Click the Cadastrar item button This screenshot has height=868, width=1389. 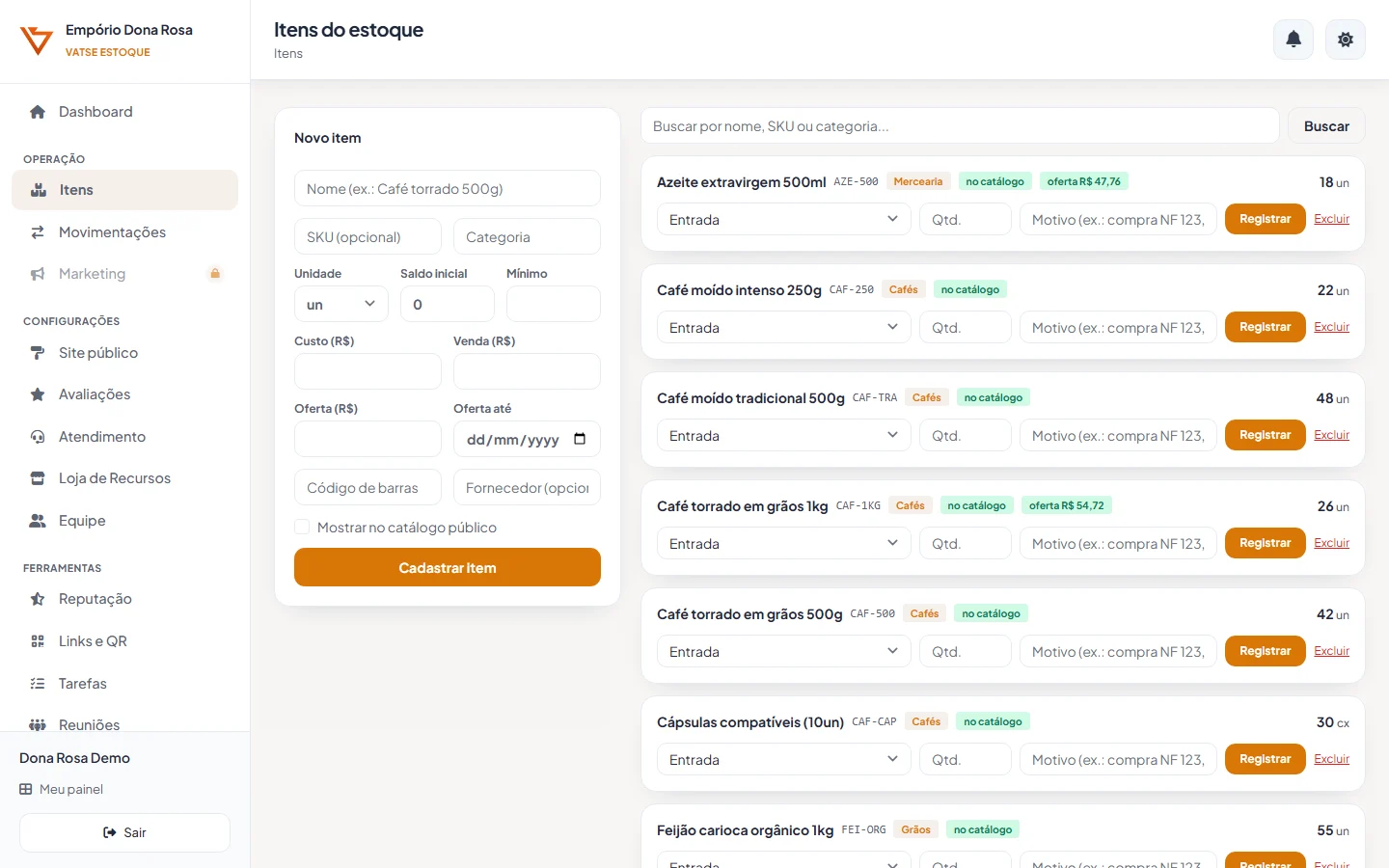pyautogui.click(x=448, y=567)
